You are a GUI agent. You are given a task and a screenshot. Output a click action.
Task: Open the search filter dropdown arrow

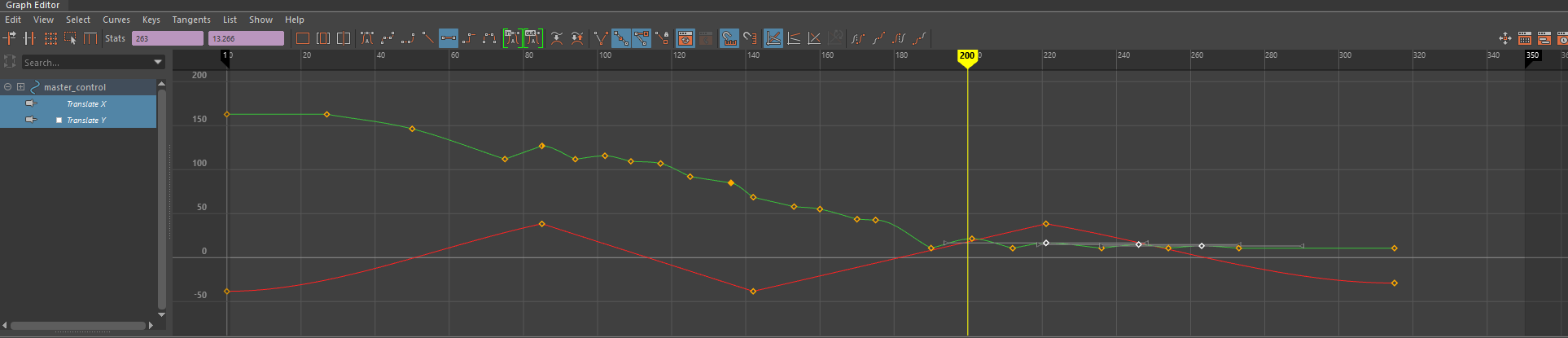point(158,63)
